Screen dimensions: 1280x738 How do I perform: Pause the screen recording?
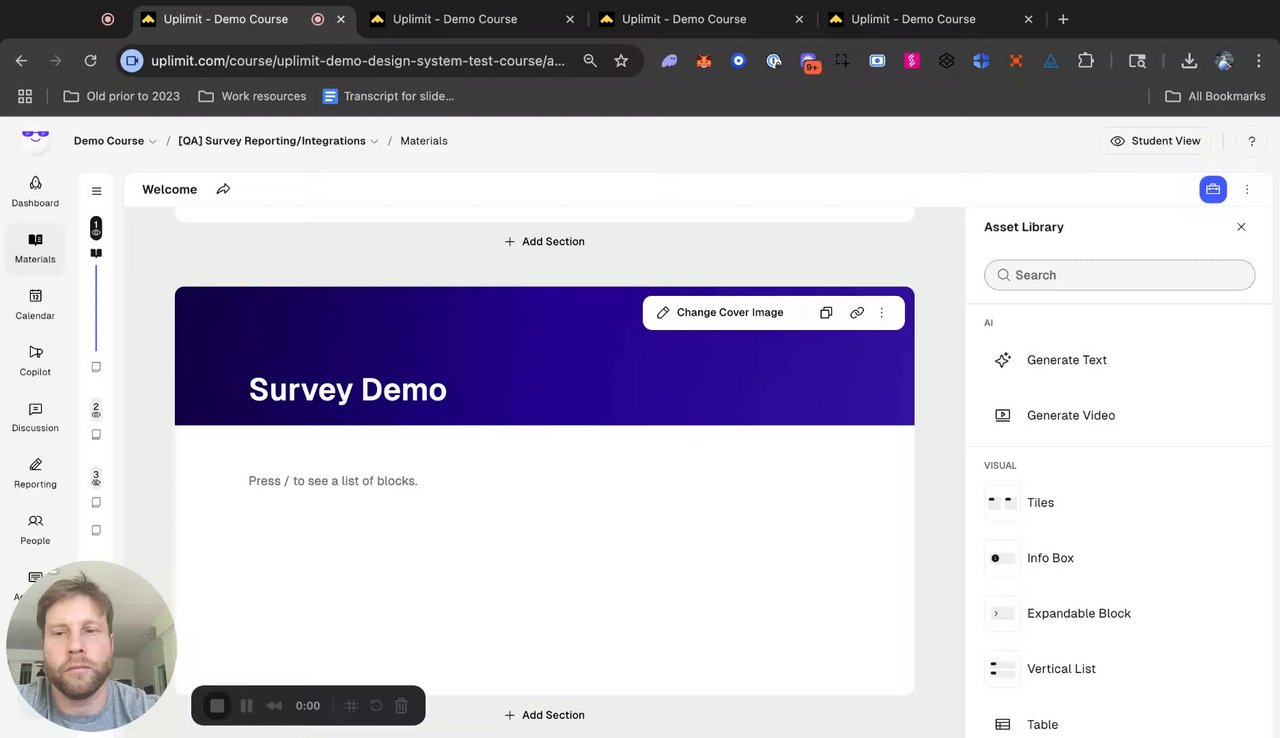pos(247,706)
